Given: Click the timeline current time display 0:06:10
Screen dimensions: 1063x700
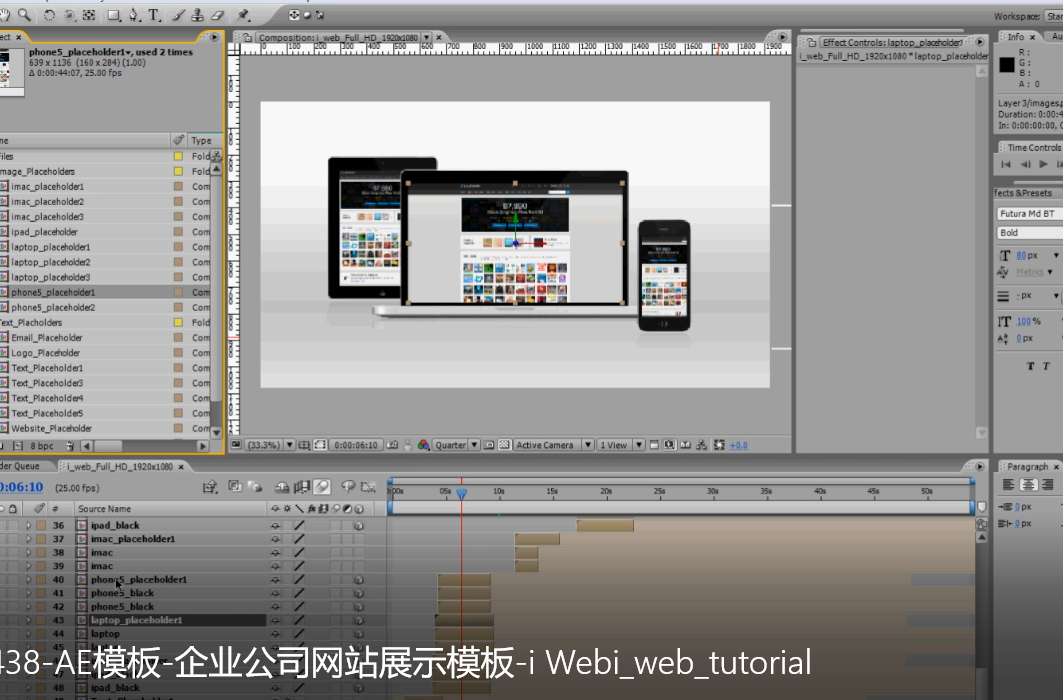Looking at the screenshot, I should click(x=22, y=487).
